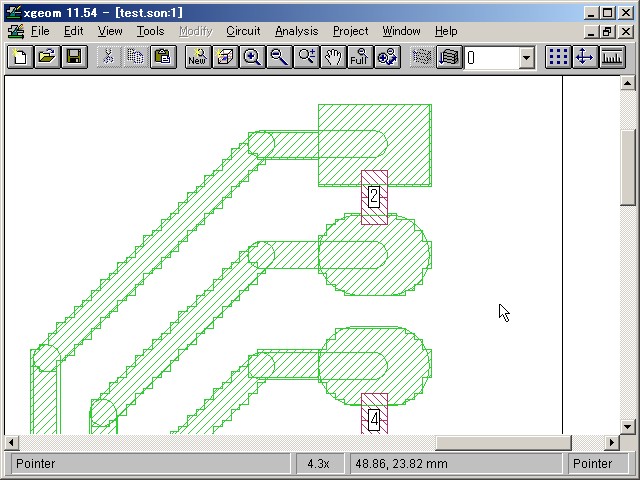Click the zoom plus/minus magnifier icon

pos(306,57)
